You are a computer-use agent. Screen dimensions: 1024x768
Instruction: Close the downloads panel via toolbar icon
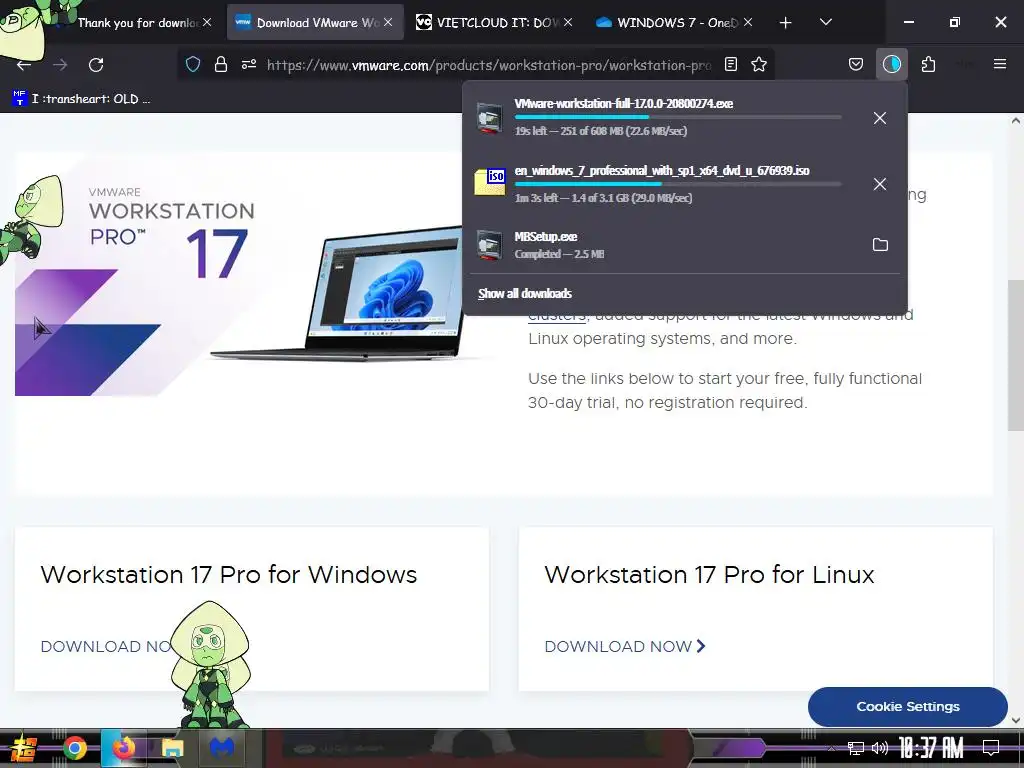[891, 64]
